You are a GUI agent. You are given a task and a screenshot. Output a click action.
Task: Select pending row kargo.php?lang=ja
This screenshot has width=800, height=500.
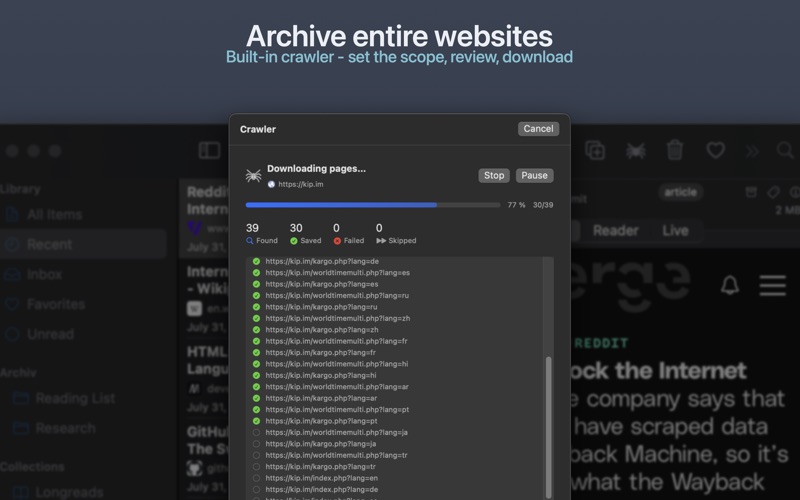click(394, 444)
